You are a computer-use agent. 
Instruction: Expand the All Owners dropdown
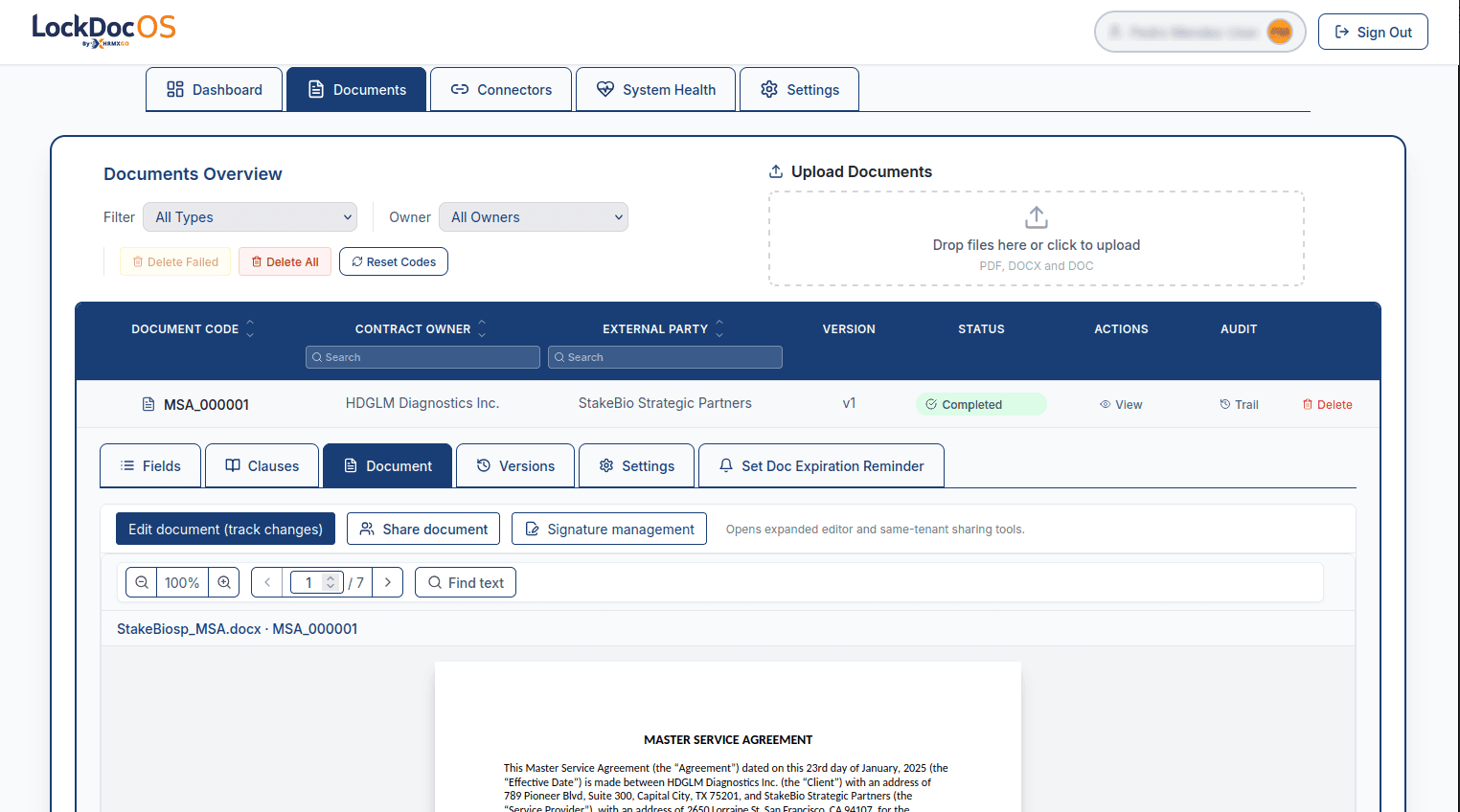point(534,217)
